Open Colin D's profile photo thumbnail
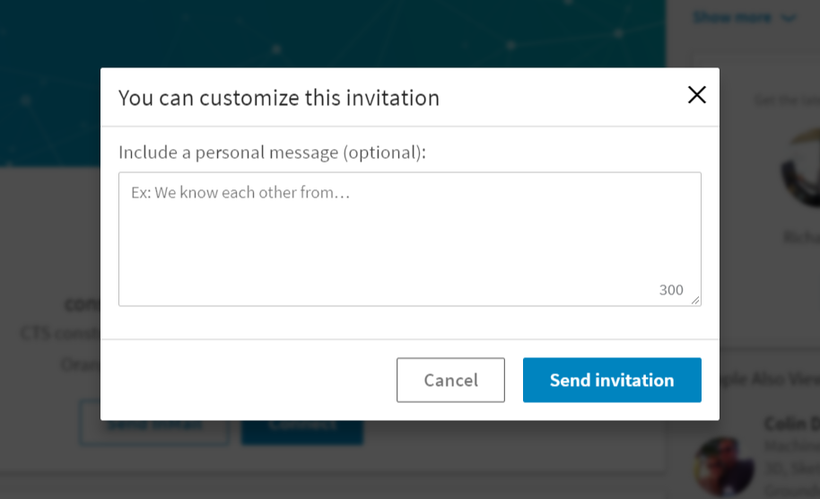 pos(724,467)
